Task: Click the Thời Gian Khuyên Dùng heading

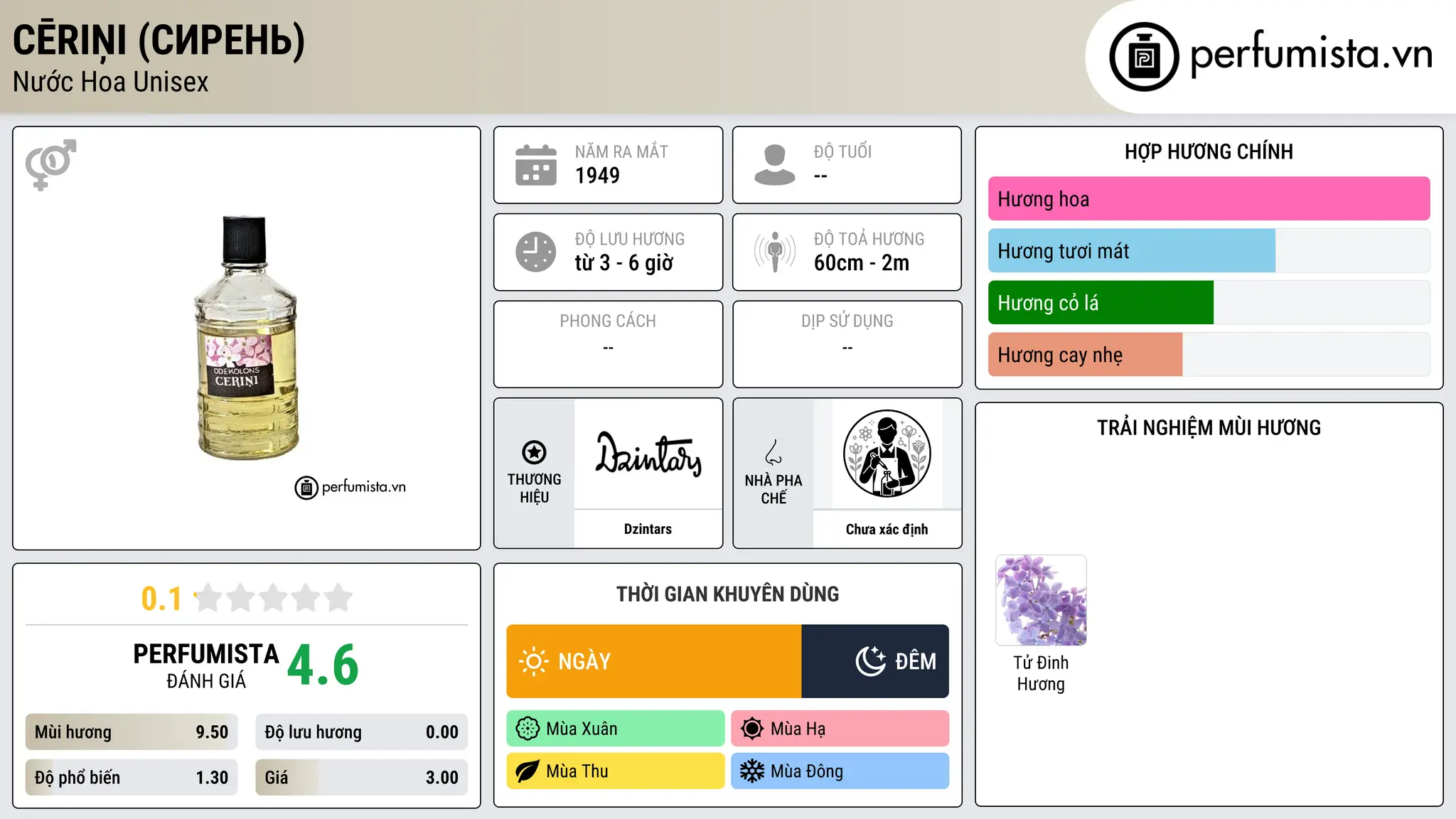Action: [727, 594]
